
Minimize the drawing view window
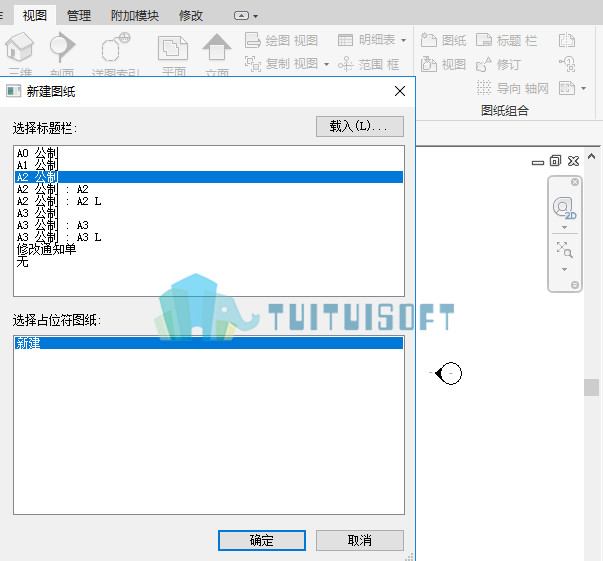[x=538, y=163]
